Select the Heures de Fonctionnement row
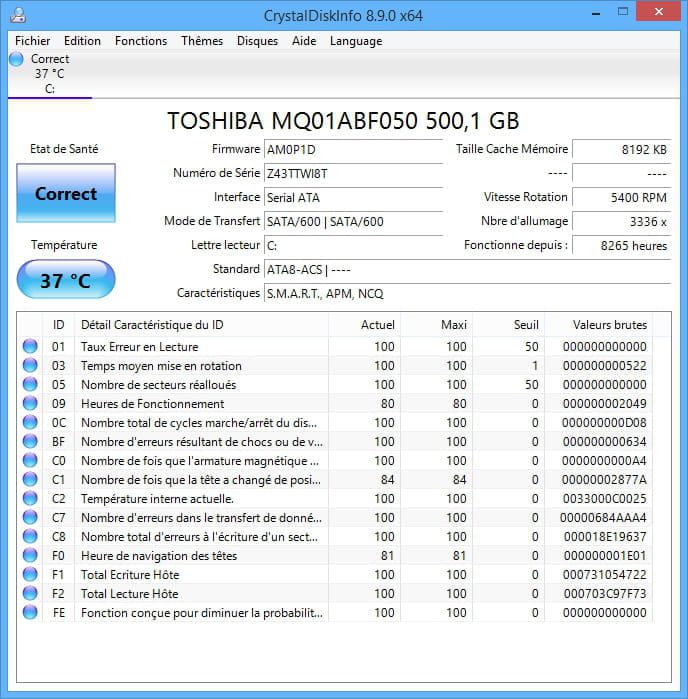 [335, 403]
